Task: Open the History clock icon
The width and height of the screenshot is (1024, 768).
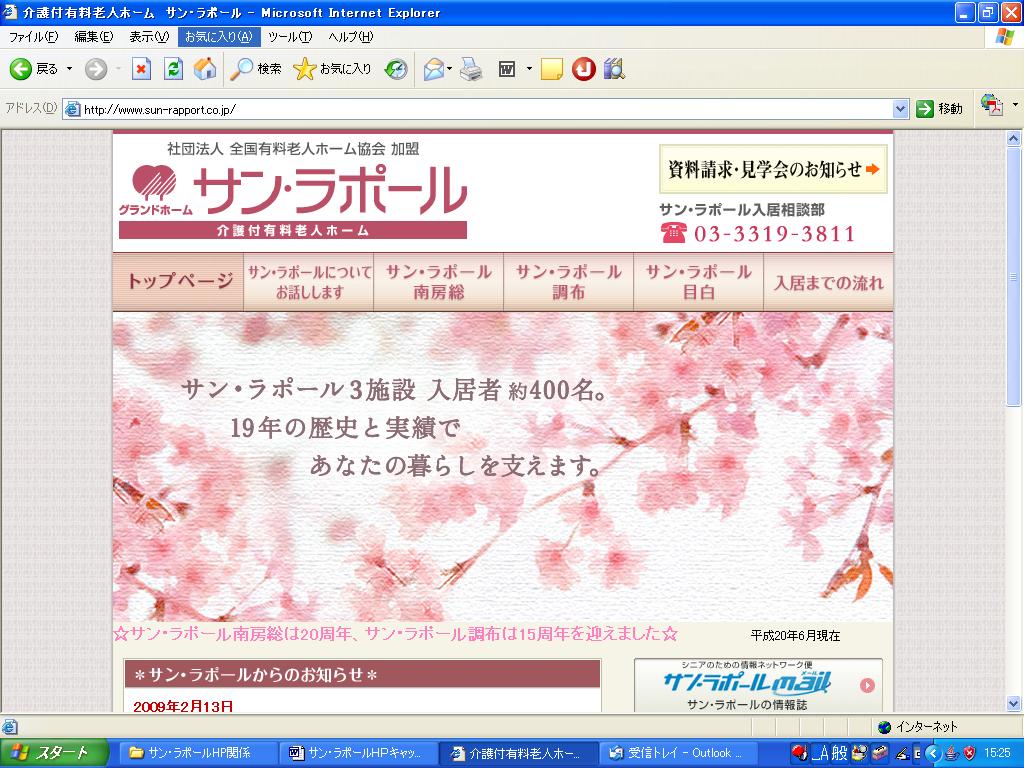Action: point(396,69)
